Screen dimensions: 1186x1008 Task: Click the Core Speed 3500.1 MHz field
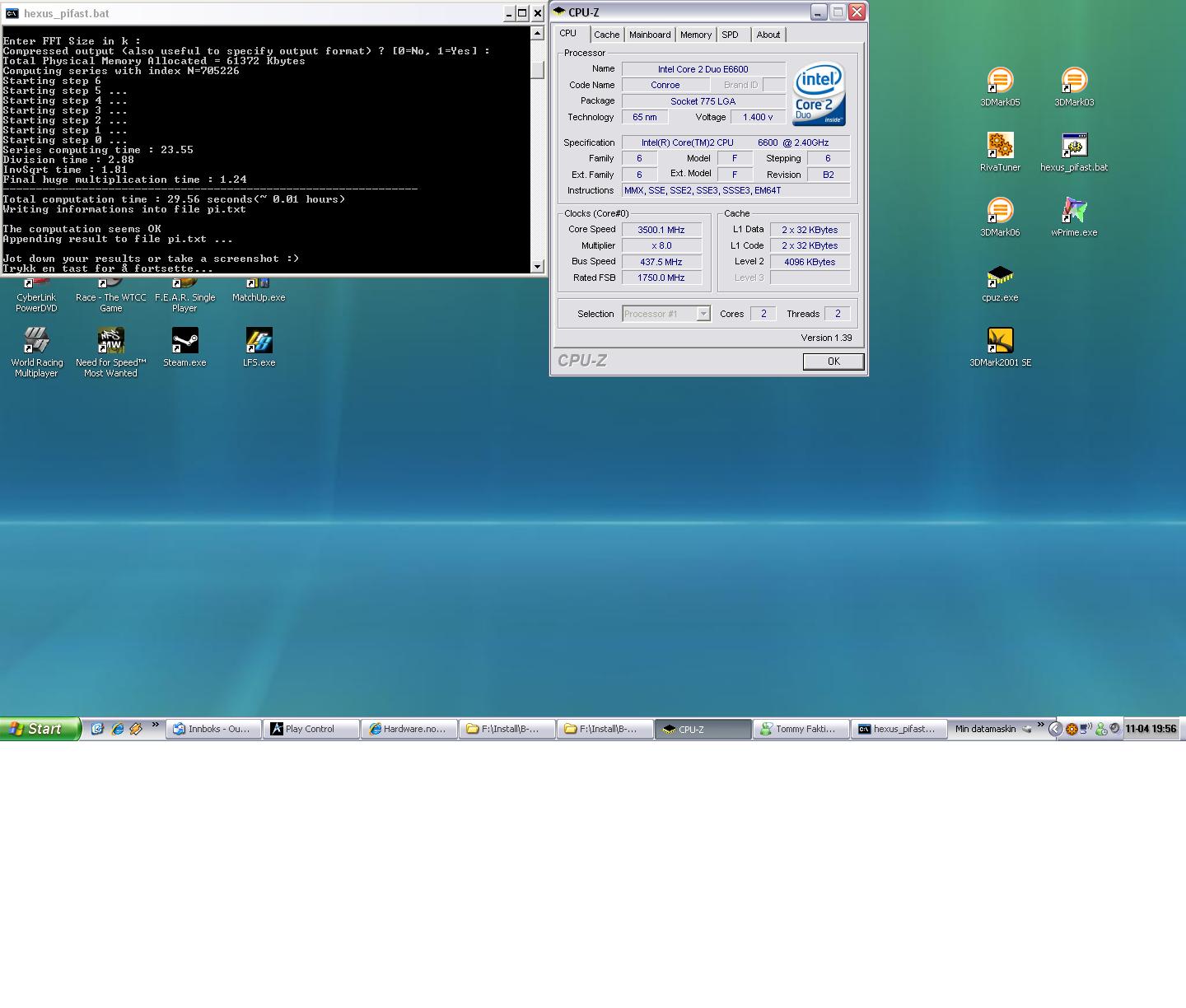click(x=661, y=230)
